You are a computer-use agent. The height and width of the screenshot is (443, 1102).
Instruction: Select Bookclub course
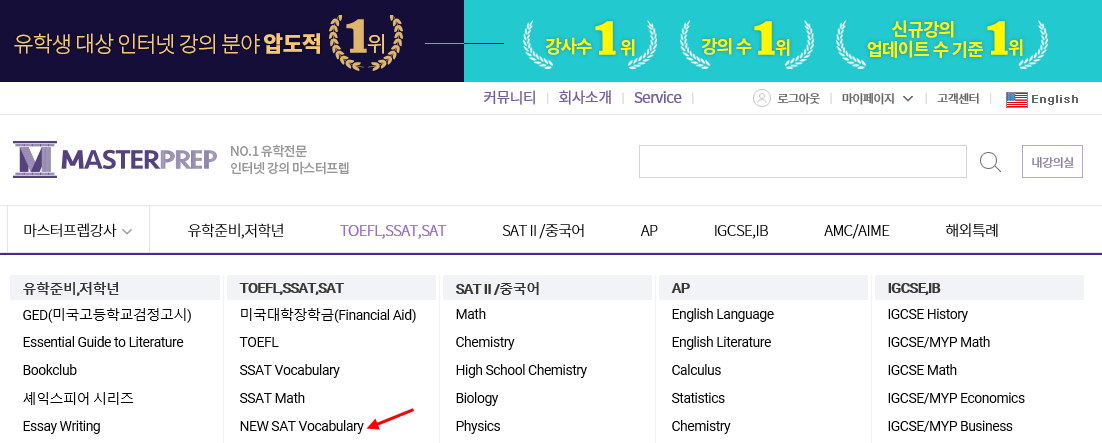click(x=50, y=370)
